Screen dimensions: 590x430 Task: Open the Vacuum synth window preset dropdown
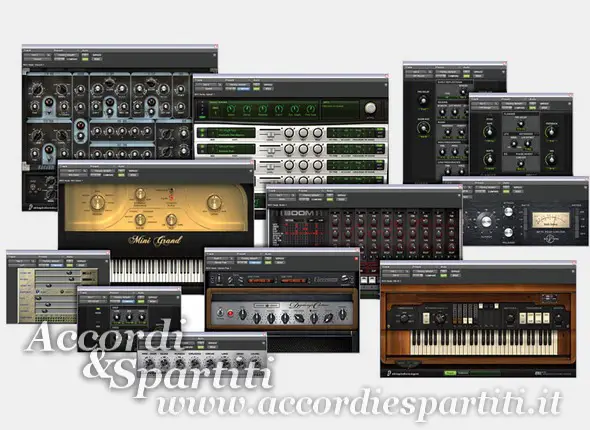click(x=66, y=55)
